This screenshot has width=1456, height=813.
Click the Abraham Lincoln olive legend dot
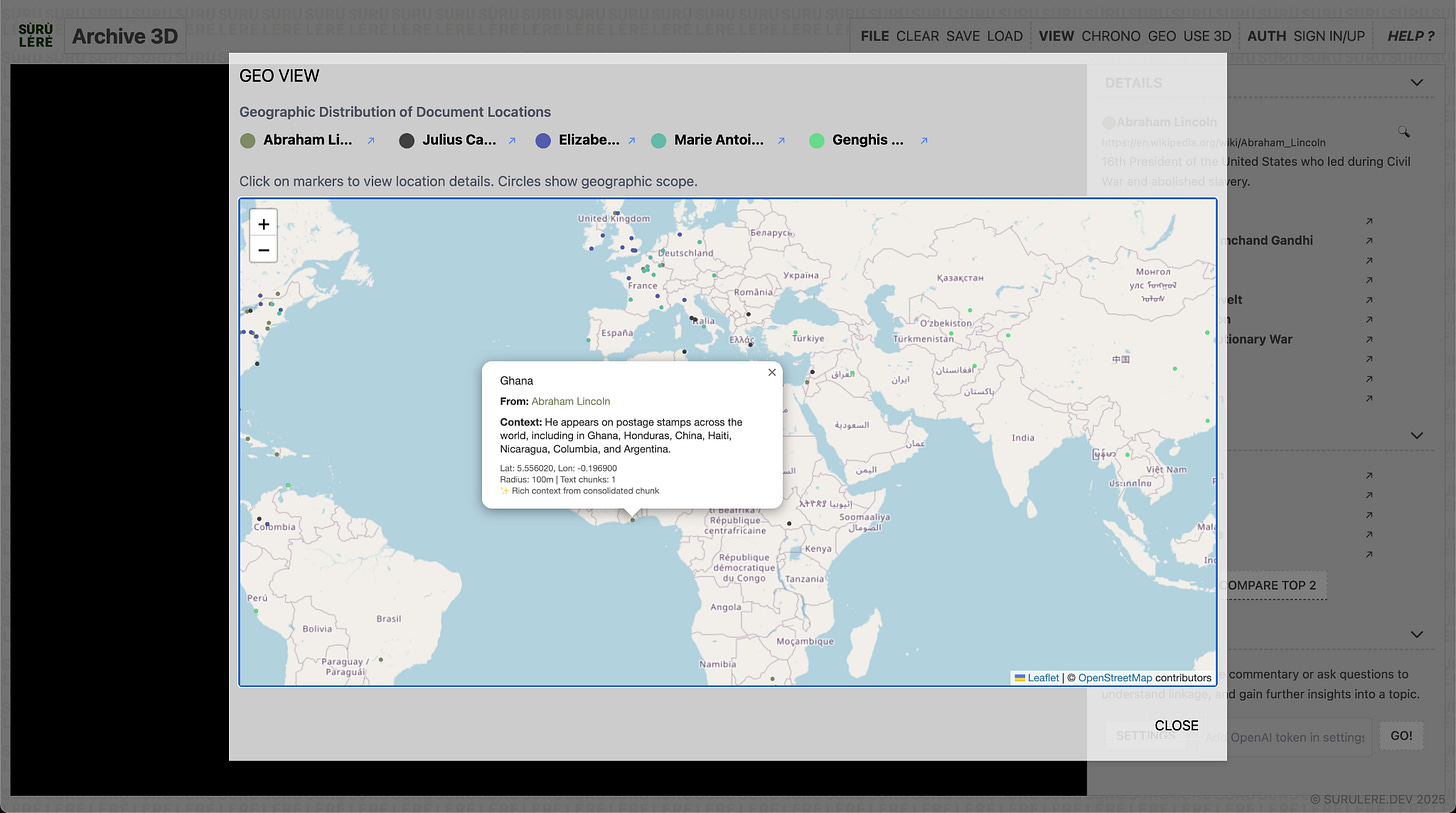247,141
